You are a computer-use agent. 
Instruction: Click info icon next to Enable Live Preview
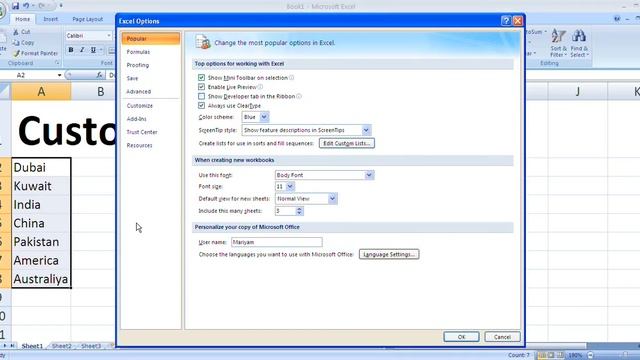[260, 87]
